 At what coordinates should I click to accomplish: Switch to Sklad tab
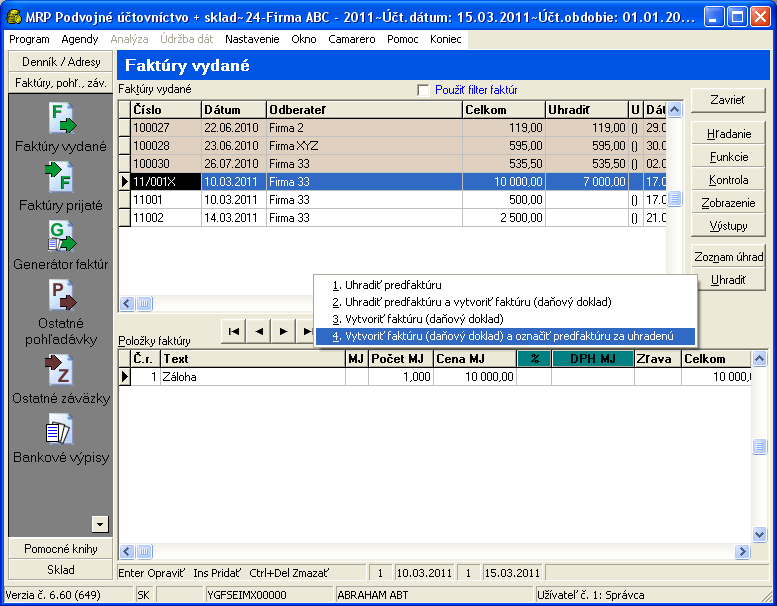click(61, 570)
